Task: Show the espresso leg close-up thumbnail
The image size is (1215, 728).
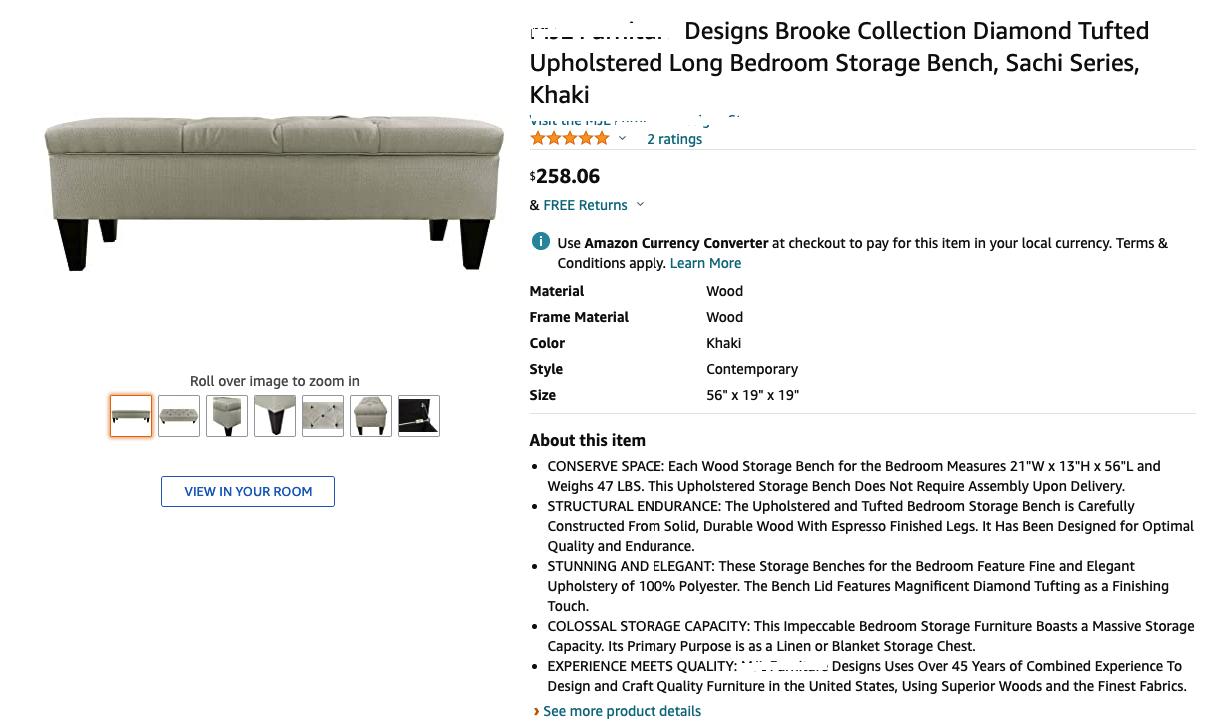Action: pos(275,416)
